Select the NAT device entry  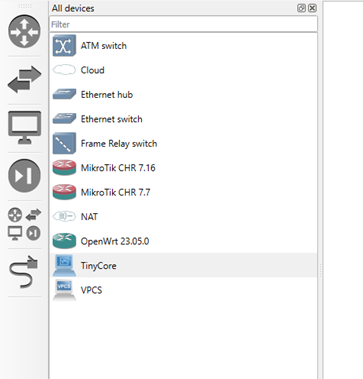coord(183,217)
